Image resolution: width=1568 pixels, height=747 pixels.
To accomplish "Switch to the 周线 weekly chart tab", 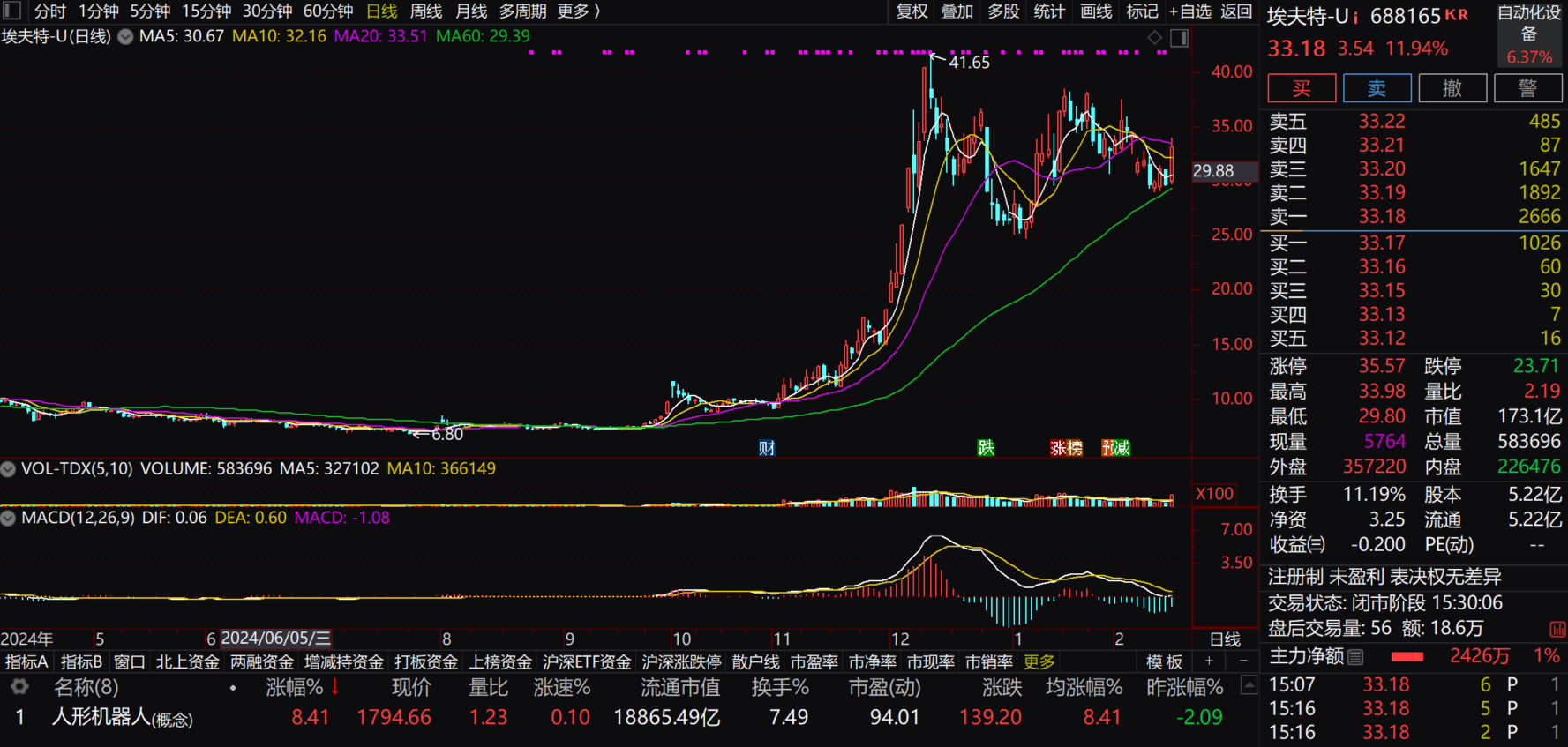I will coord(425,11).
